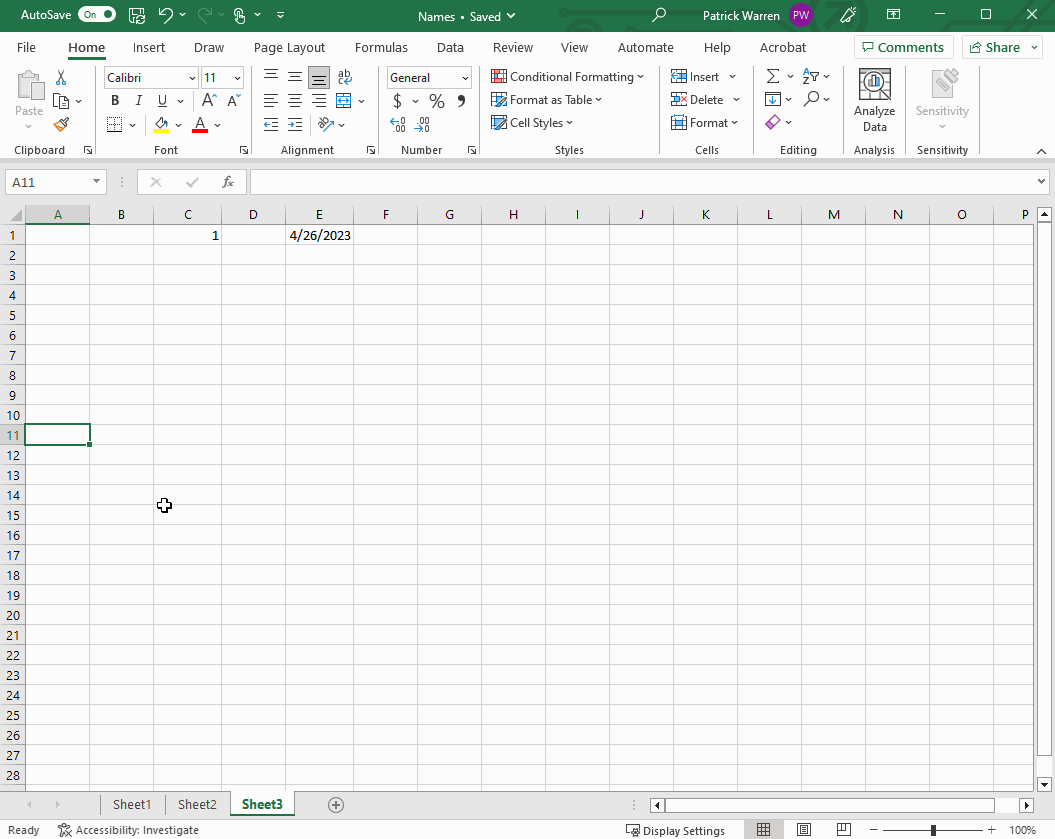The image size is (1055, 839).
Task: Click Increase Decimal icon
Action: [398, 124]
